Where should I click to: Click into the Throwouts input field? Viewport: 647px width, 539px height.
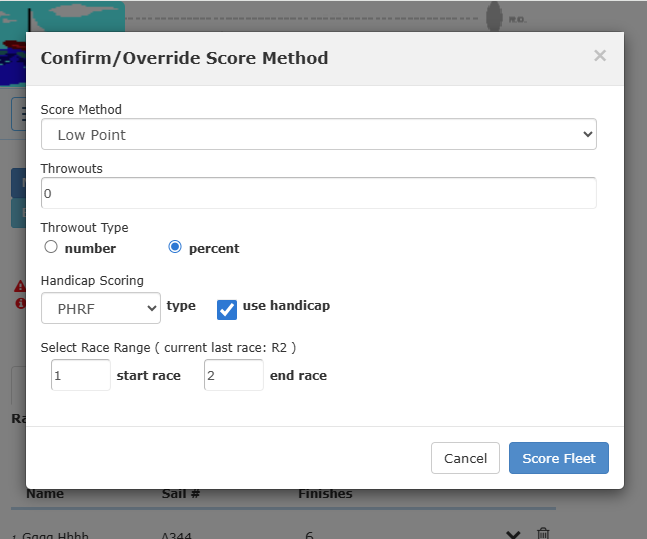pos(319,193)
